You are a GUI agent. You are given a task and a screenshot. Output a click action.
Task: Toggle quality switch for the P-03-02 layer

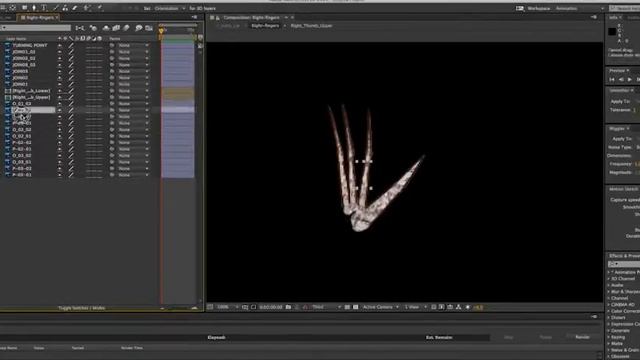tap(71, 168)
